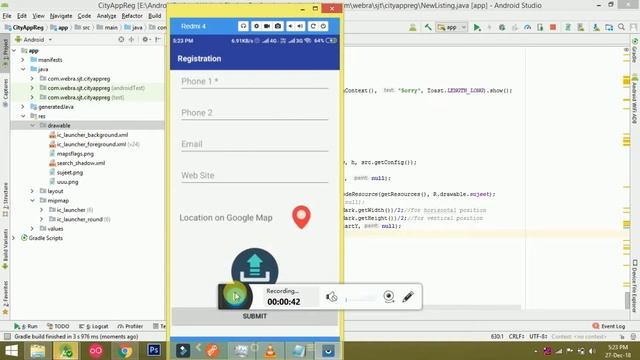Click the Windows Start button

point(11,350)
